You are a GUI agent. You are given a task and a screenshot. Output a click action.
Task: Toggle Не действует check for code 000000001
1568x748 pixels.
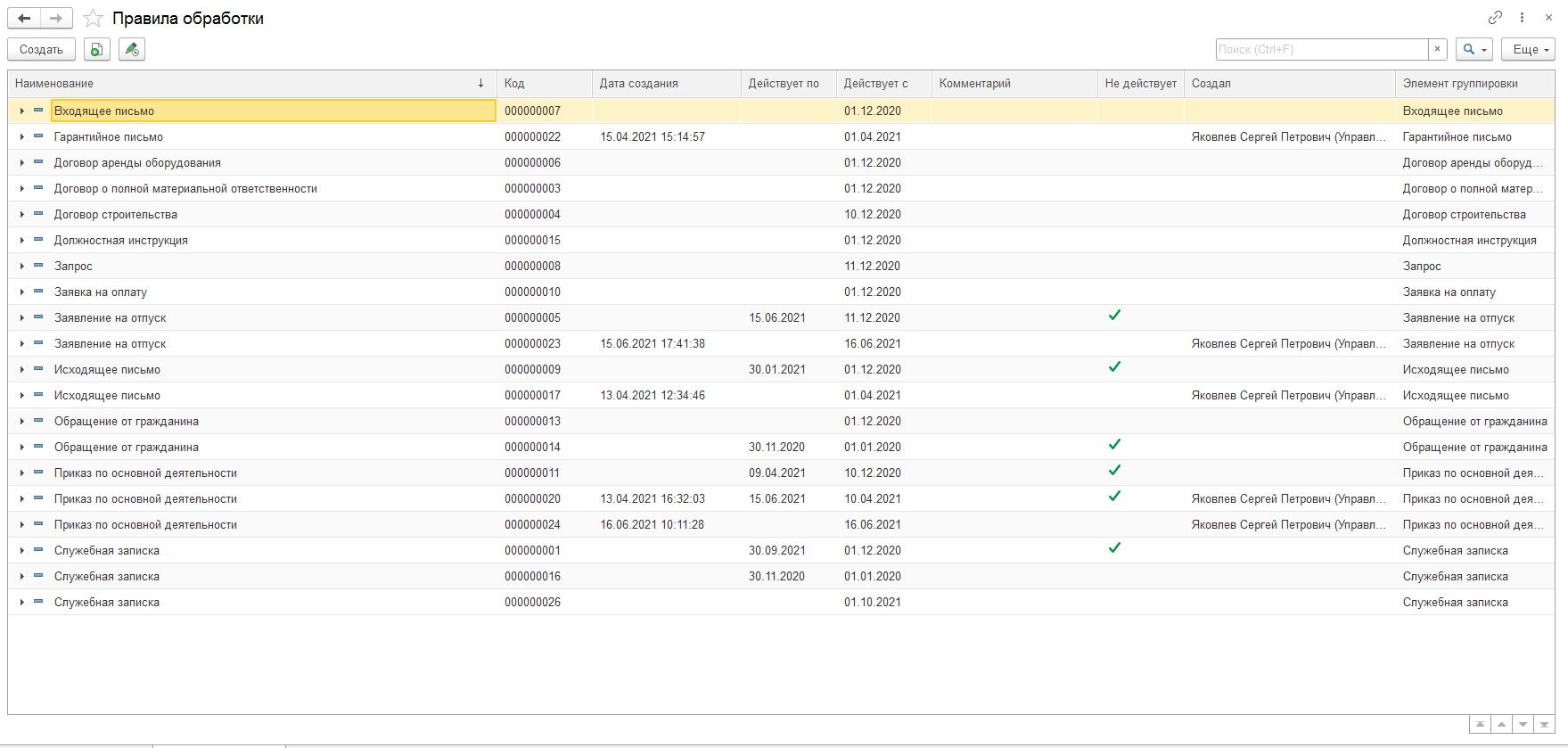[x=1114, y=548]
